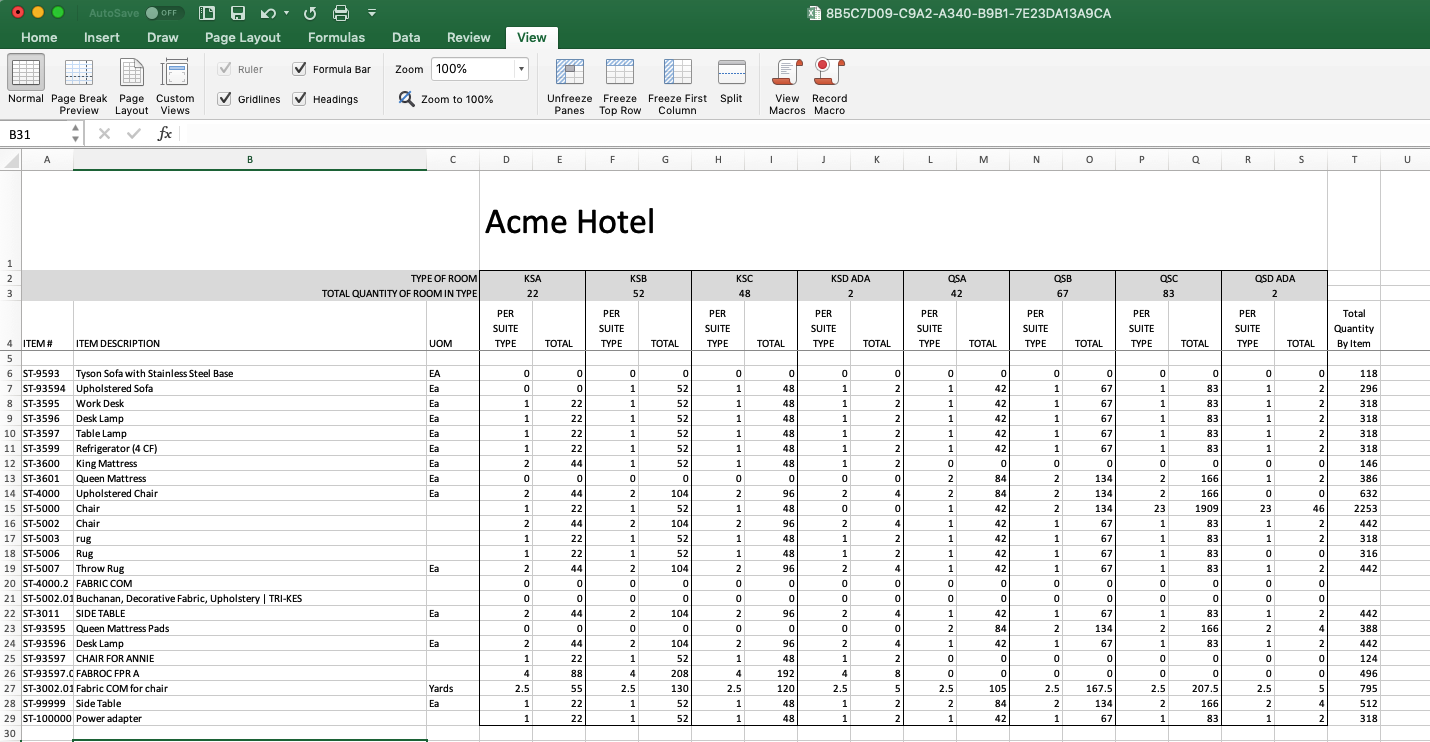The height and width of the screenshot is (742, 1430).
Task: Click the Refrigerator (4 CF) cell
Action: click(x=250, y=448)
